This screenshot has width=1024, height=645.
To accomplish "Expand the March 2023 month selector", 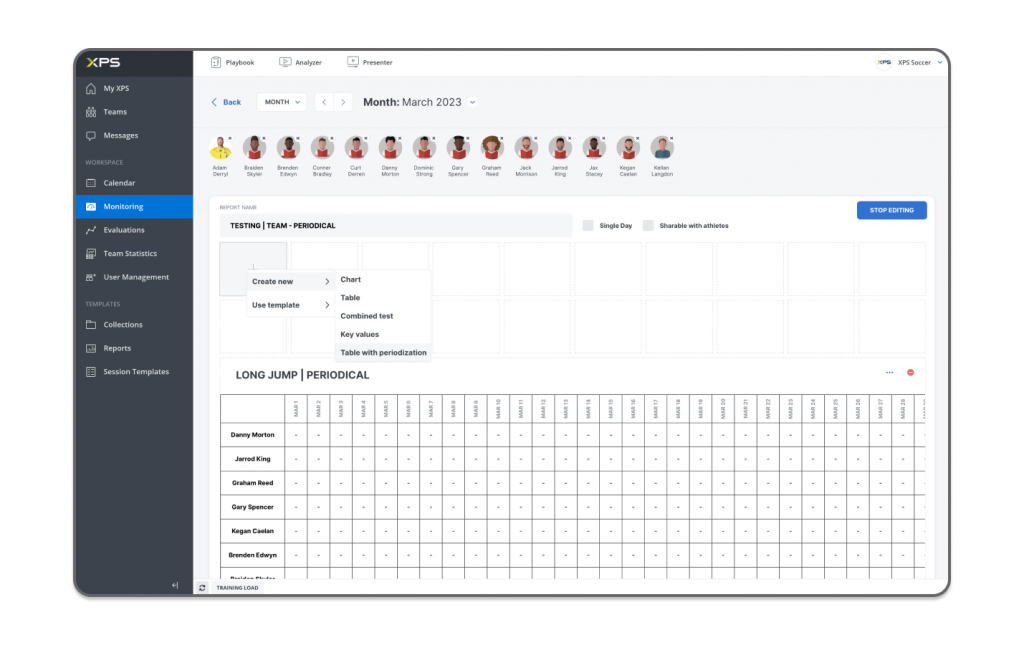I will tap(472, 102).
